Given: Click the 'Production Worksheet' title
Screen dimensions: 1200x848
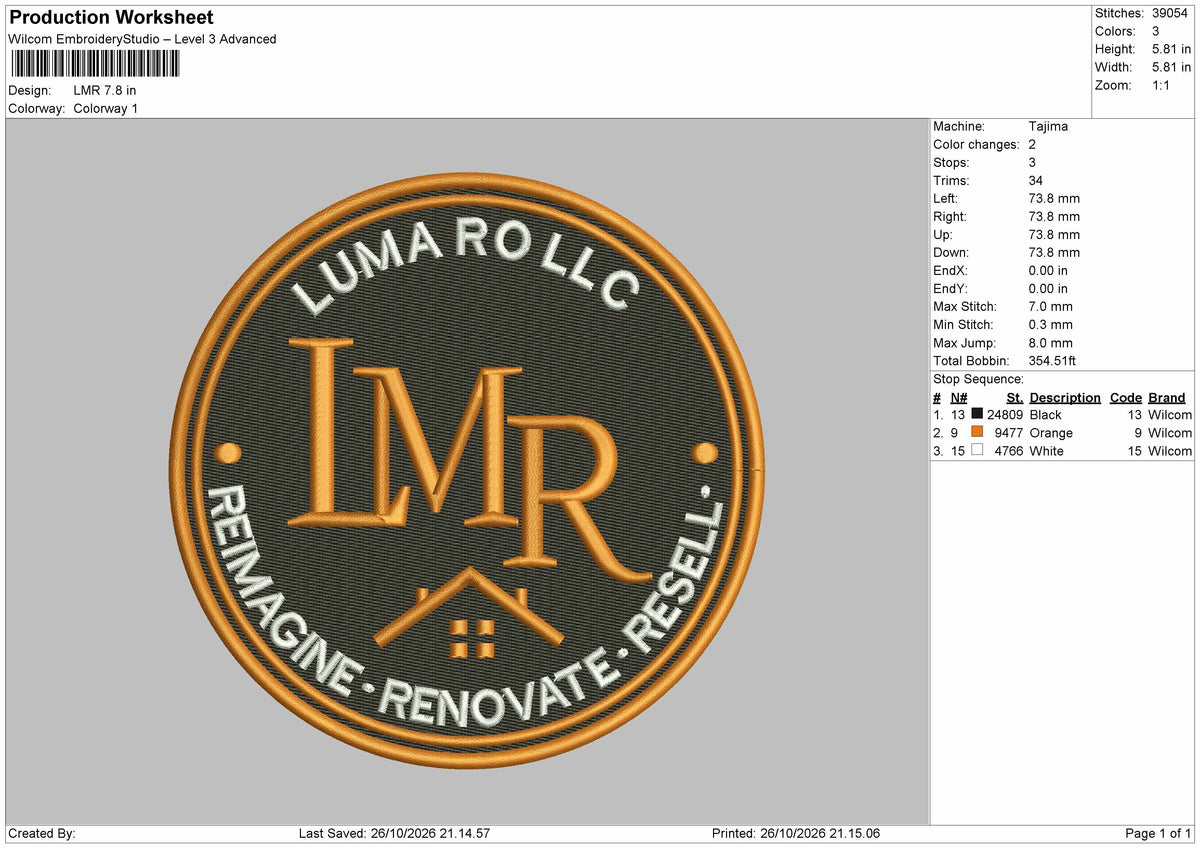Looking at the screenshot, I should pos(111,18).
